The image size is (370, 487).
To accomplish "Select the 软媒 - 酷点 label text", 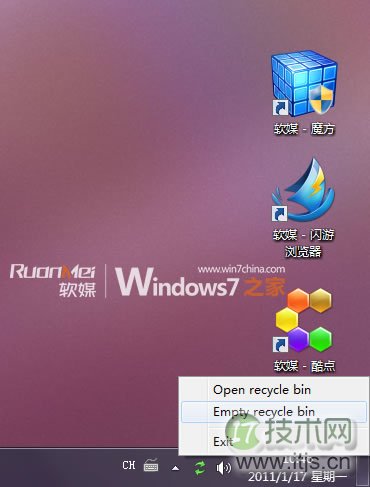I will click(x=304, y=366).
